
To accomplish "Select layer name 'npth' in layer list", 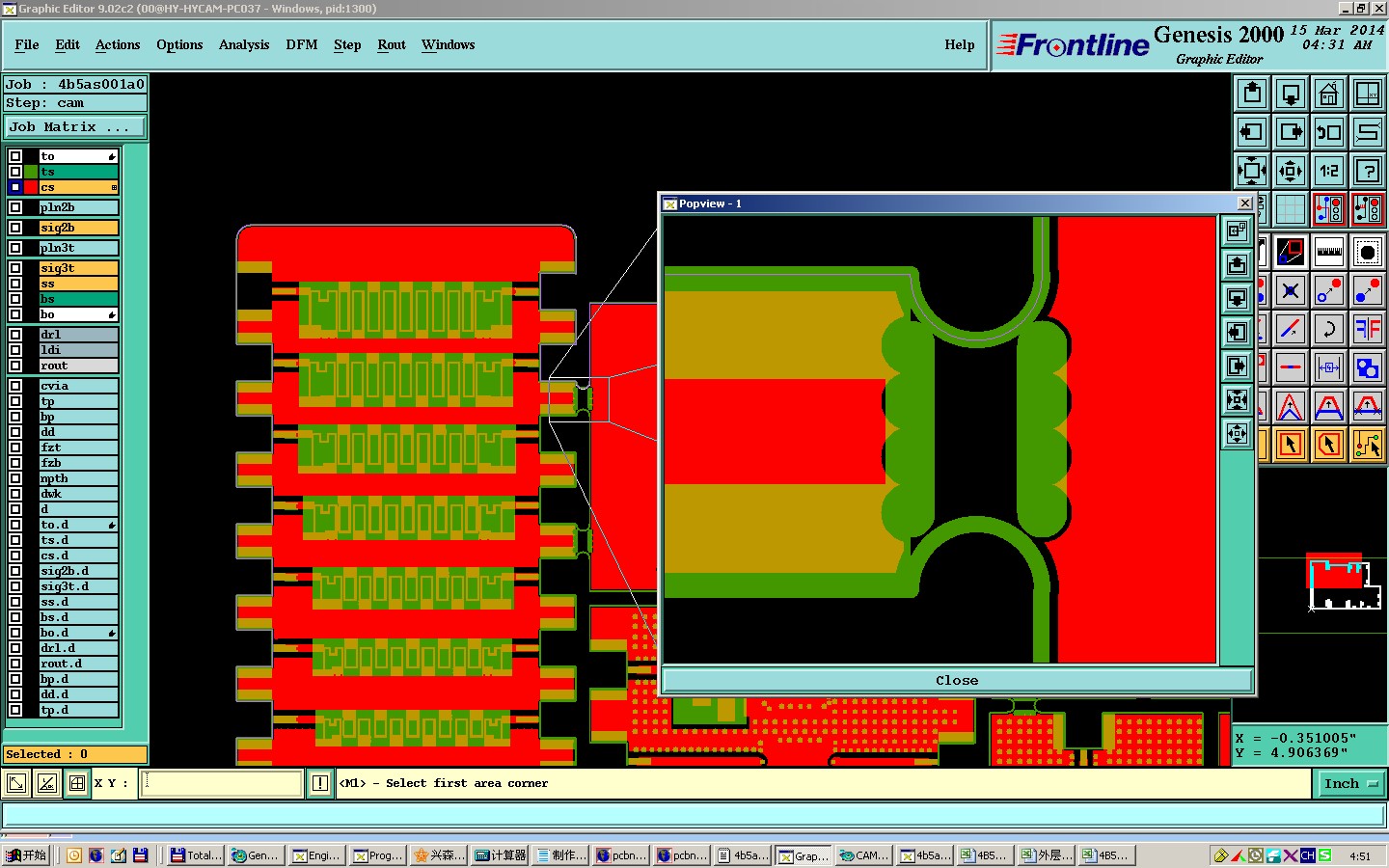I will point(78,478).
